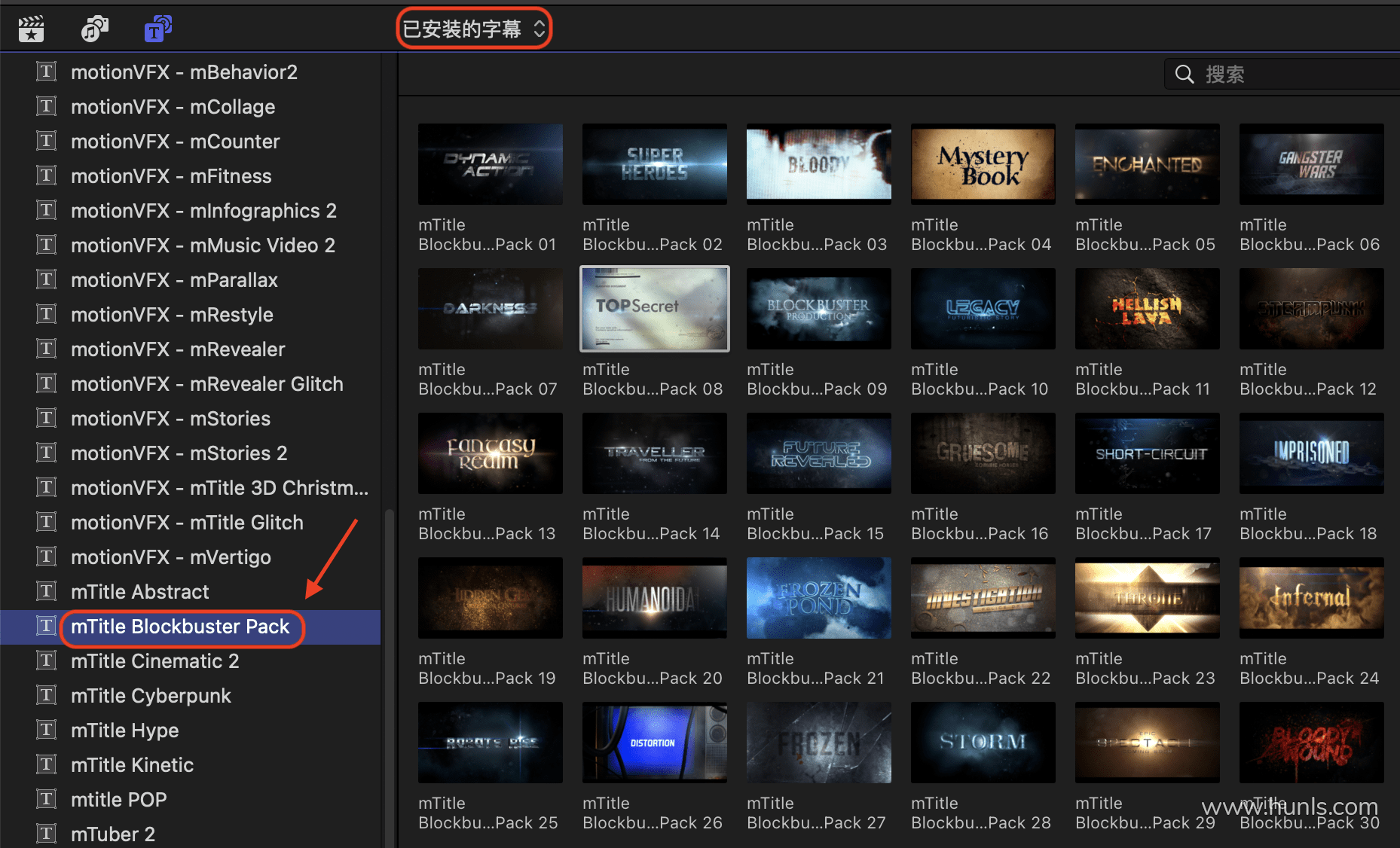The width and height of the screenshot is (1400, 848).
Task: Select Fantasy Realm thumbnail Pack 13
Action: pos(491,453)
